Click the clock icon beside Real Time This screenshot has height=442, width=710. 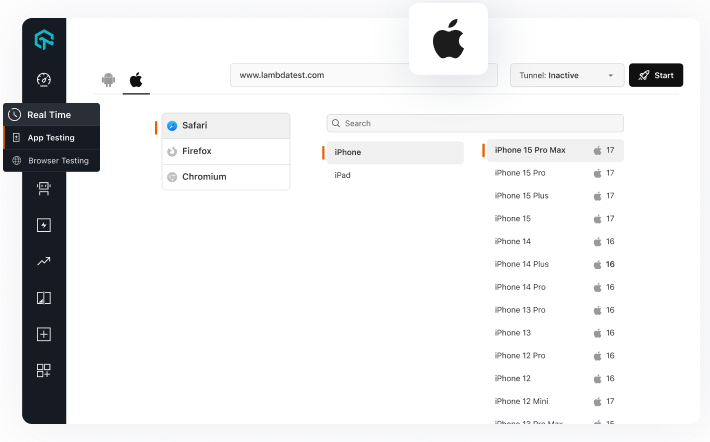pos(14,115)
